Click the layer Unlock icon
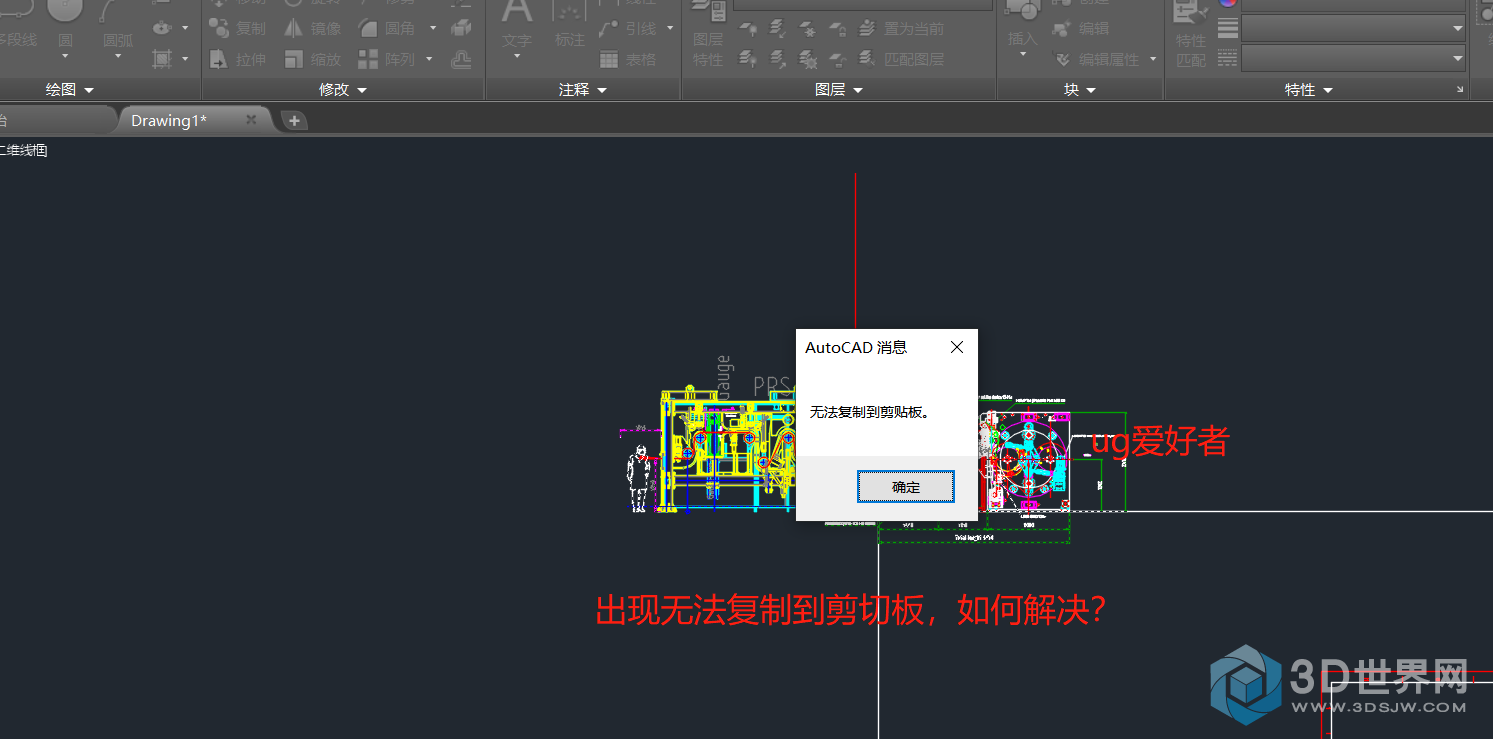1493x739 pixels. tap(840, 60)
